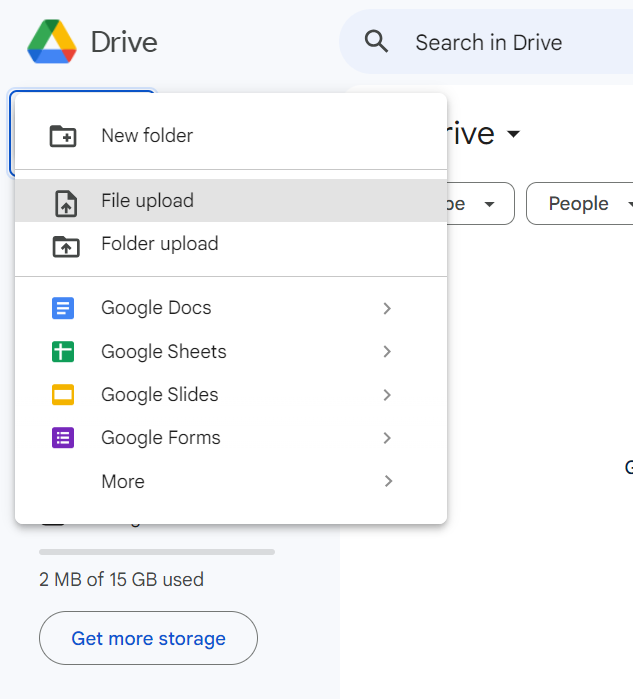The height and width of the screenshot is (699, 633).
Task: Click the search magnifier icon
Action: pos(376,41)
